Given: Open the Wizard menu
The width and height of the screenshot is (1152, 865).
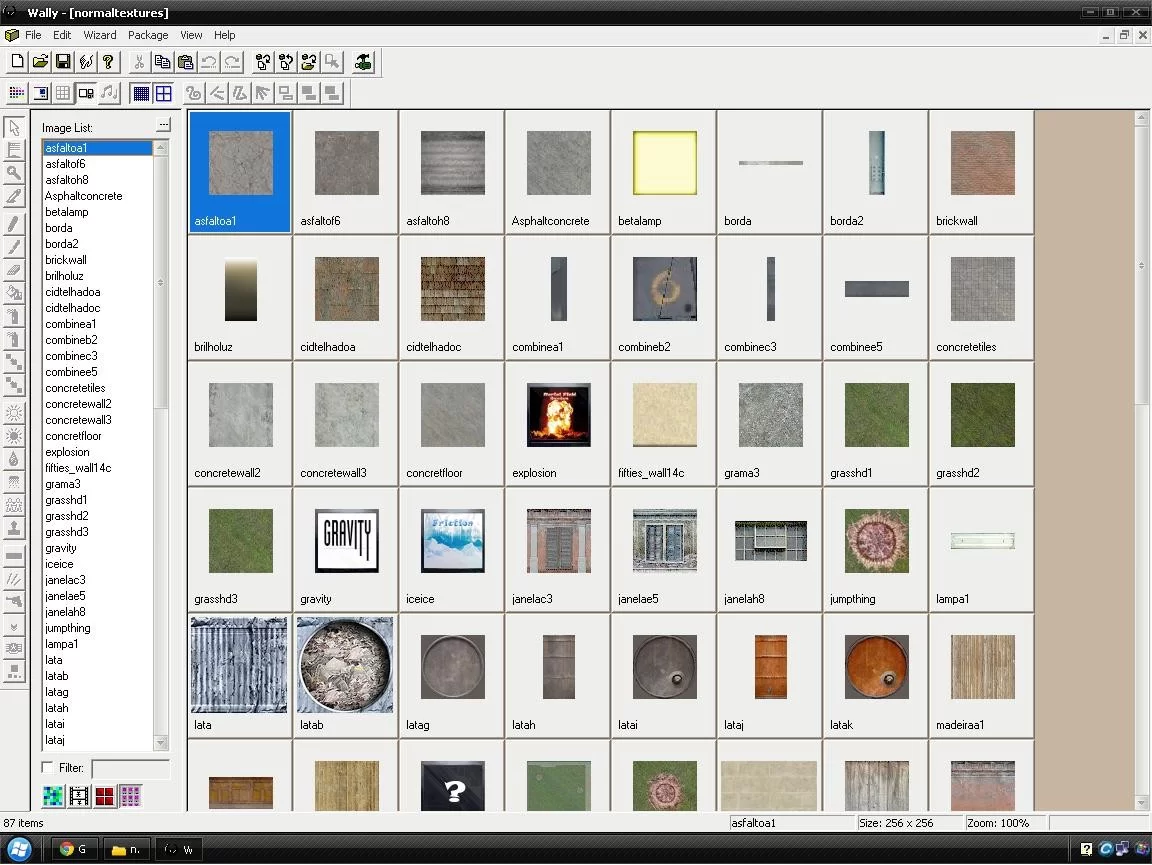Looking at the screenshot, I should pyautogui.click(x=100, y=35).
